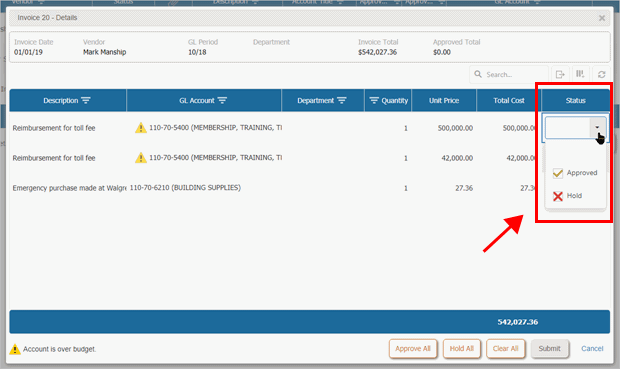Image resolution: width=620 pixels, height=369 pixels.
Task: Click warning icon on 500,000.00 row
Action: click(x=141, y=128)
